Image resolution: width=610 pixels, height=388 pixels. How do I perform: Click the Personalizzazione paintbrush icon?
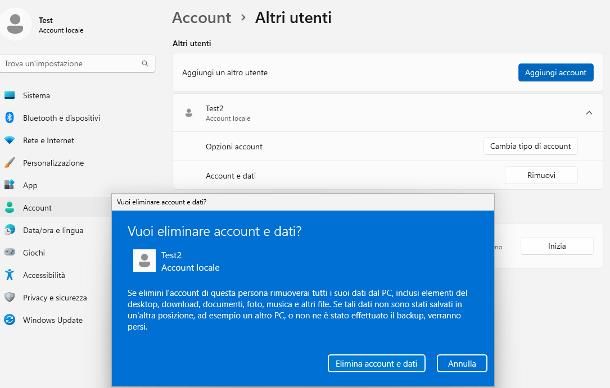pos(9,163)
